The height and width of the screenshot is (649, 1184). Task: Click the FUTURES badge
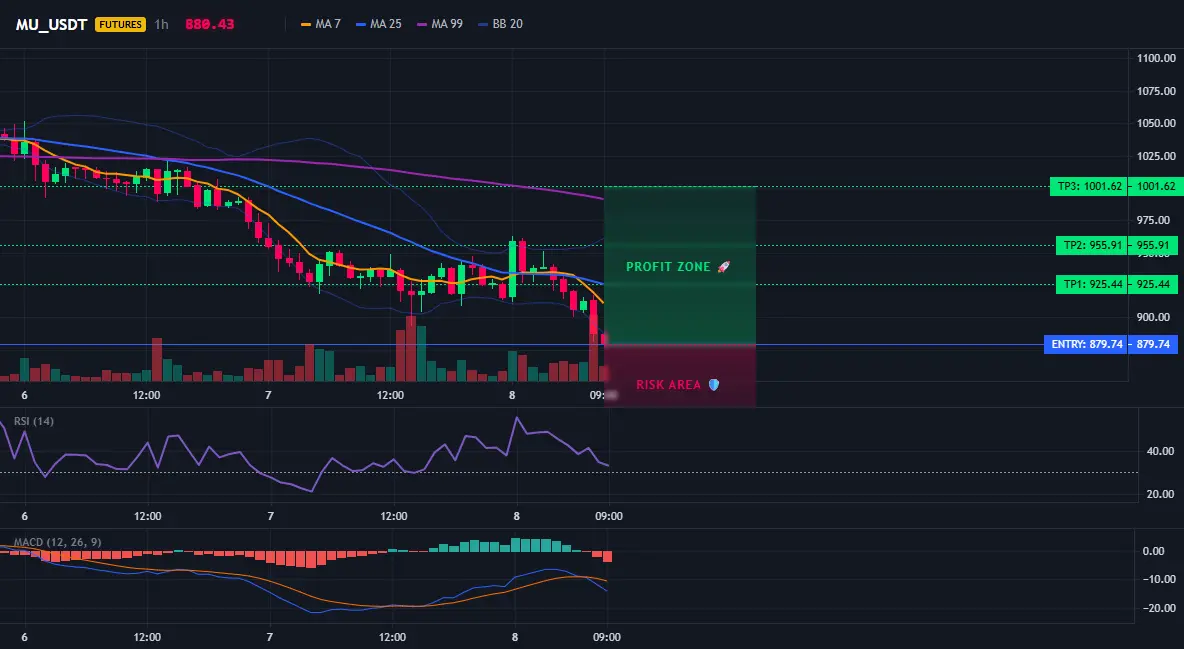pos(120,24)
